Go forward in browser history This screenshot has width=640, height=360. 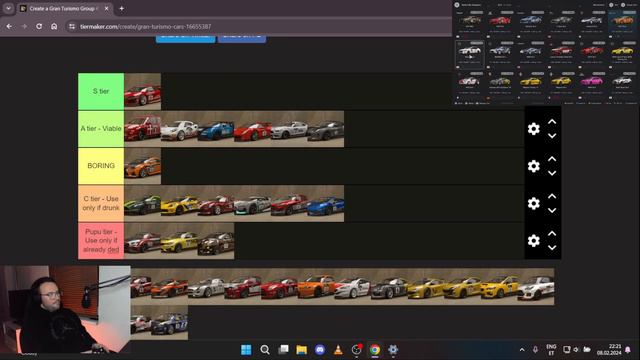(x=24, y=26)
